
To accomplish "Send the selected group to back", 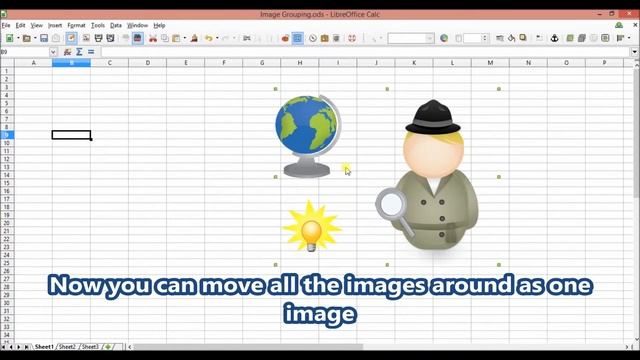I will pyautogui.click(x=582, y=38).
